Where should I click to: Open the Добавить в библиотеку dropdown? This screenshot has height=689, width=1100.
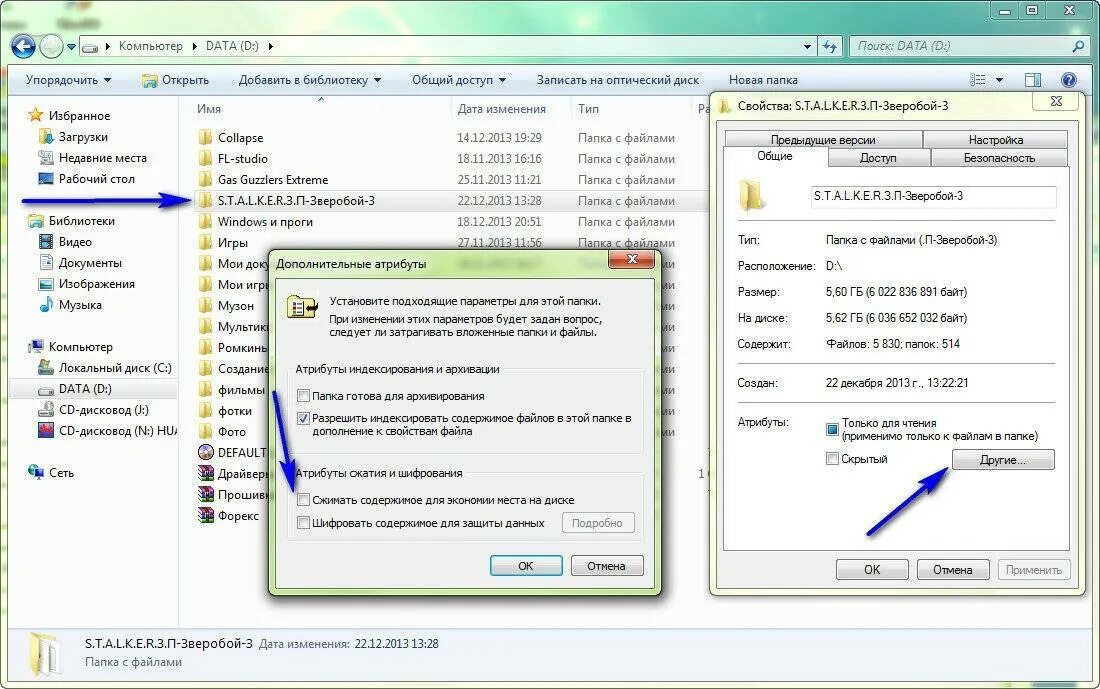pos(309,80)
